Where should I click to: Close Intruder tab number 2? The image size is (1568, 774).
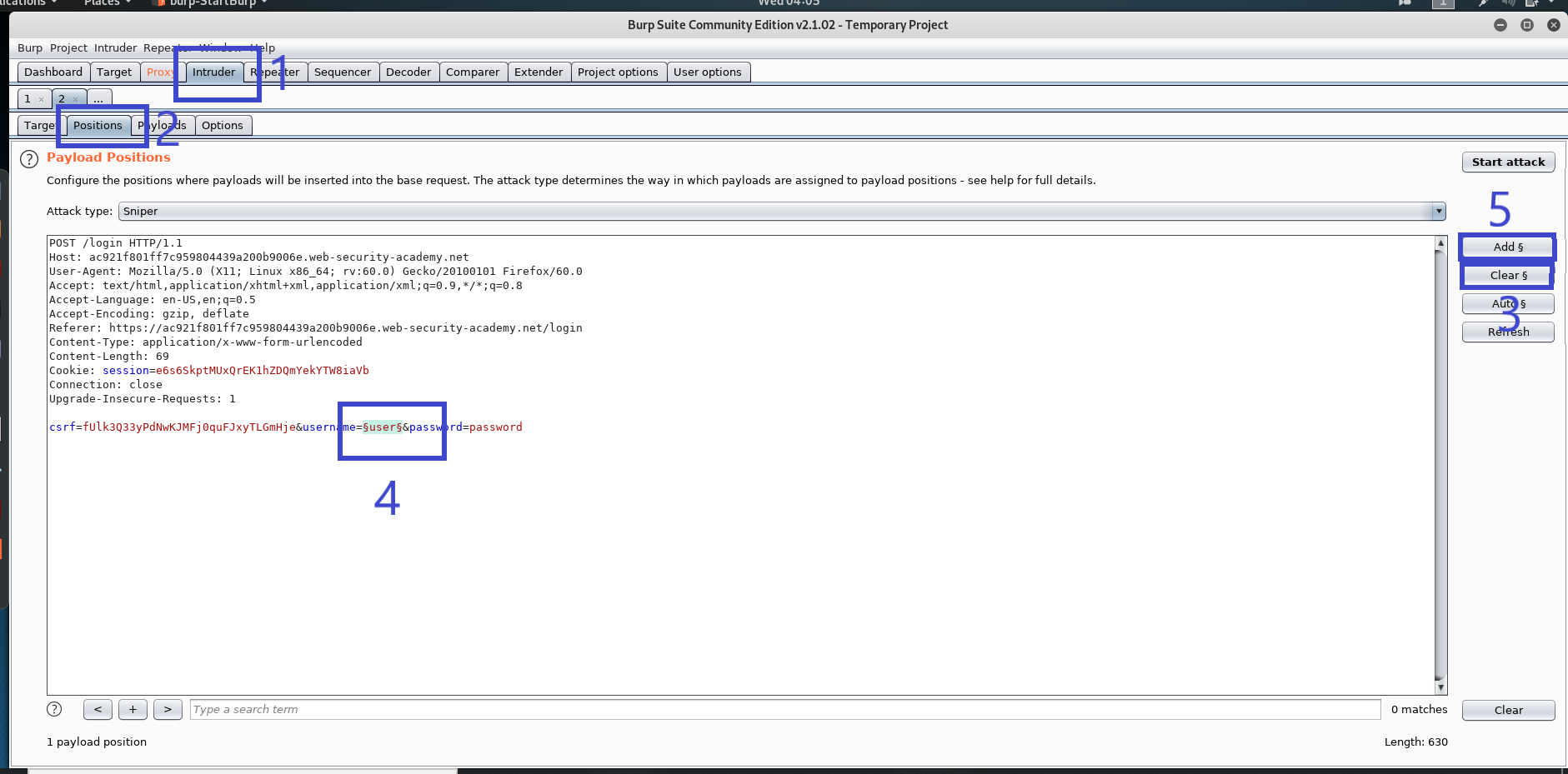[x=75, y=99]
